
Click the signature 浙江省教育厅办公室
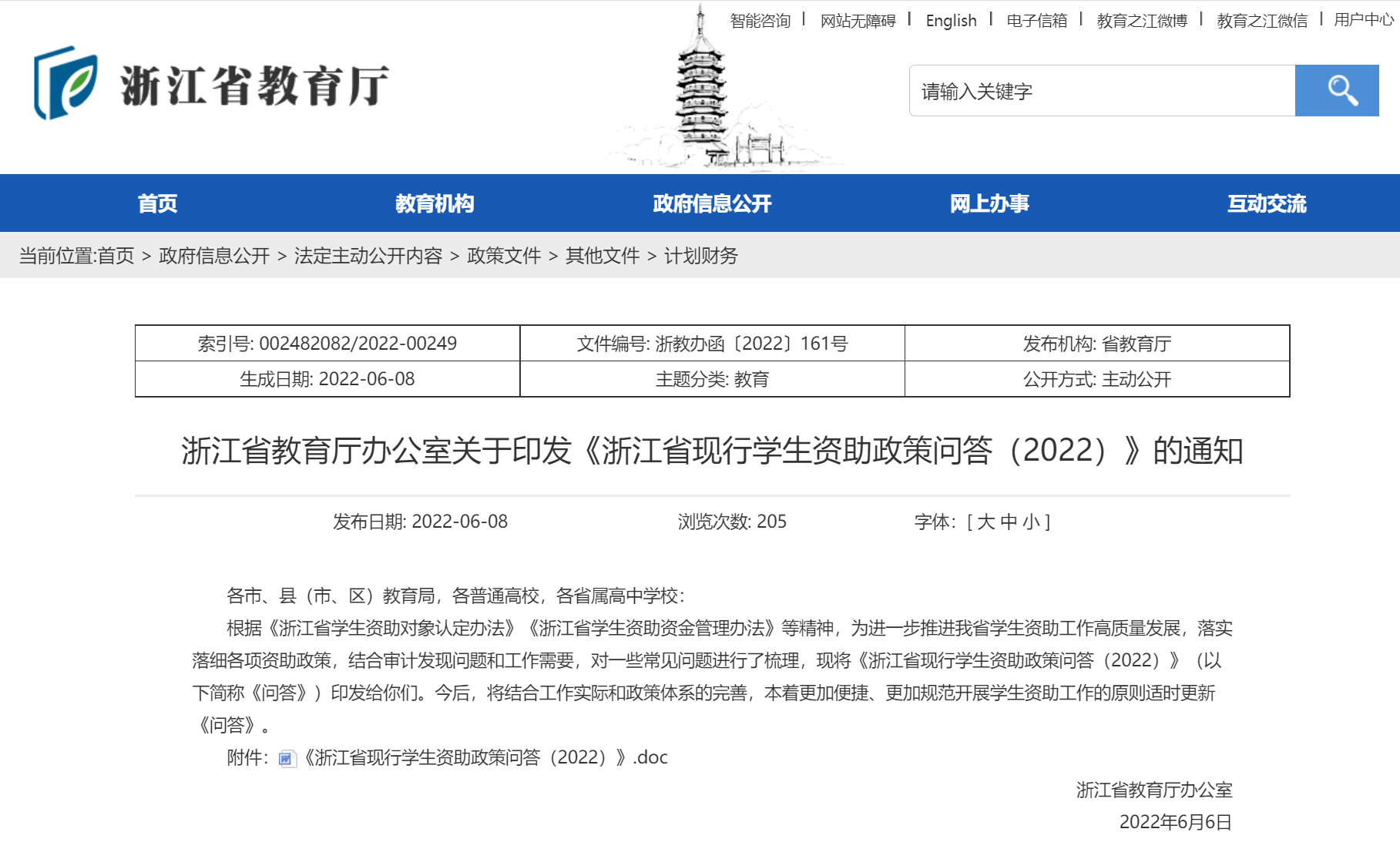click(x=1154, y=790)
